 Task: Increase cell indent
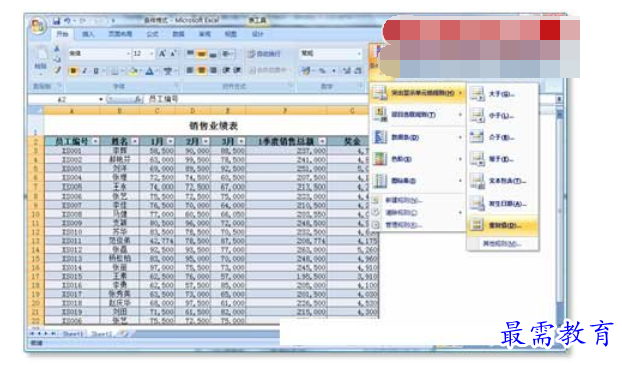point(237,71)
